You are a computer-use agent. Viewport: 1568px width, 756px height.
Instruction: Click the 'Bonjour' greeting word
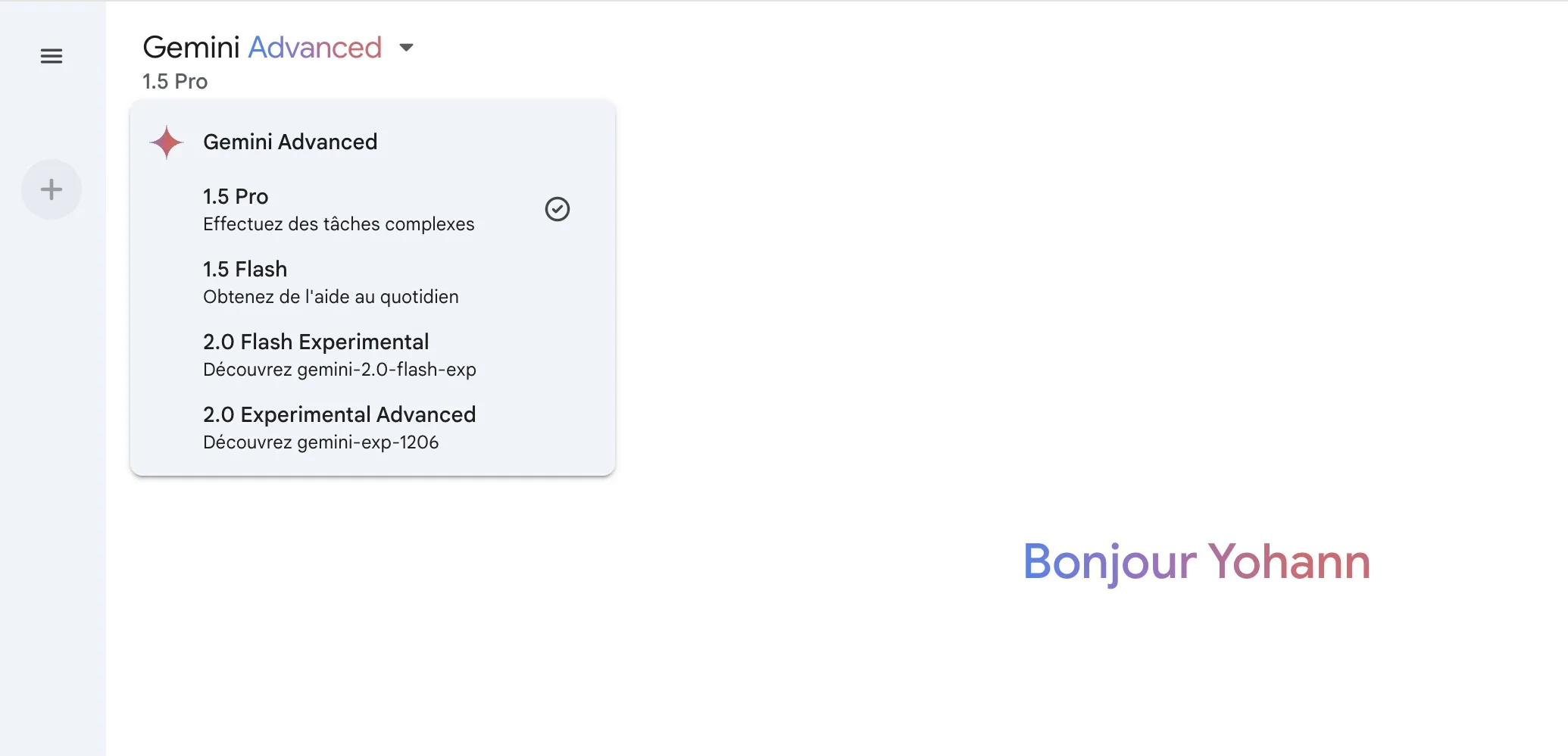(x=1110, y=562)
